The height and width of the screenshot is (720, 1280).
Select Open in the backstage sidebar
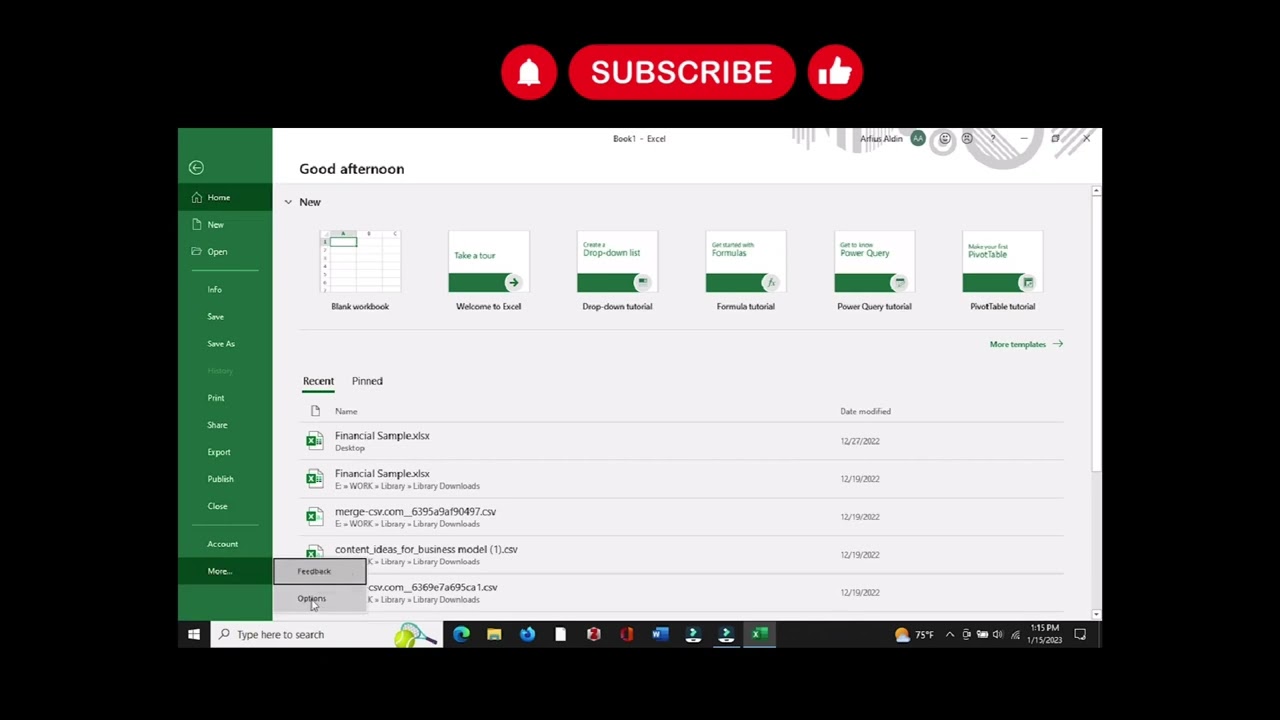225,251
